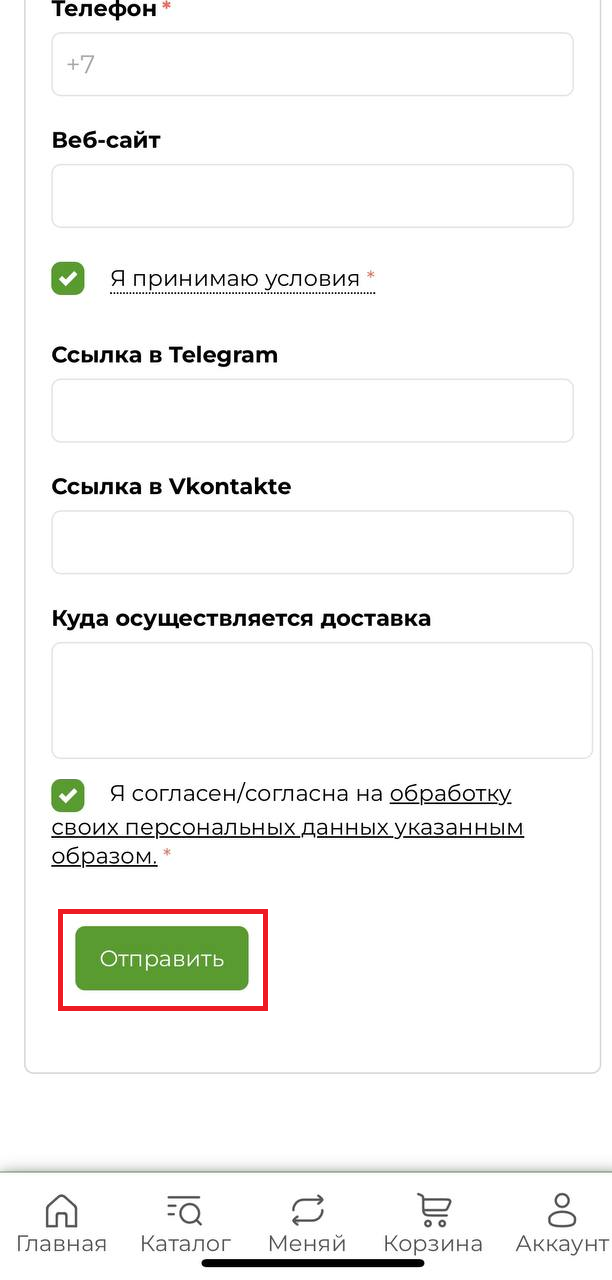Click into the Веб-сайт text field

pos(312,196)
